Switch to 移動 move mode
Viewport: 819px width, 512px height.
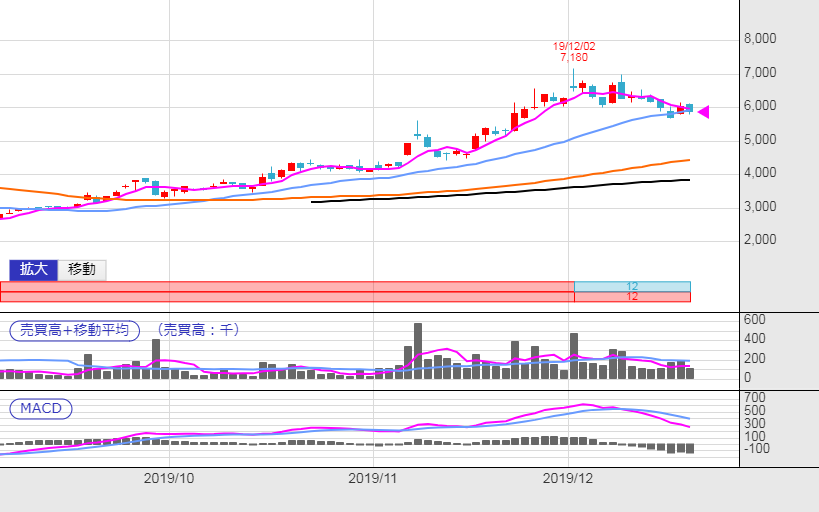(x=82, y=270)
